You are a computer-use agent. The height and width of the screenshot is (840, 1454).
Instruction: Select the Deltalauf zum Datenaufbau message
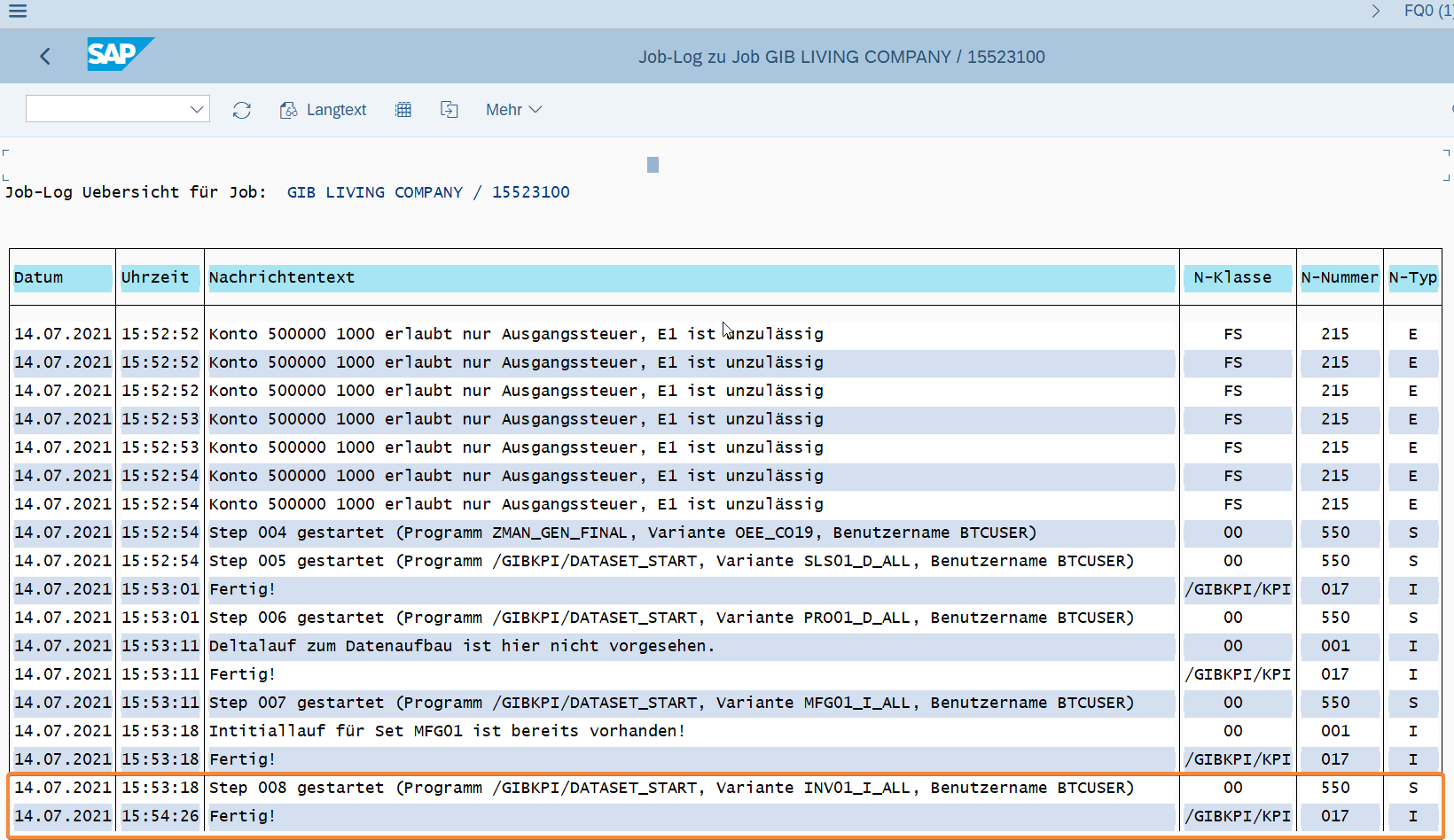tap(461, 646)
